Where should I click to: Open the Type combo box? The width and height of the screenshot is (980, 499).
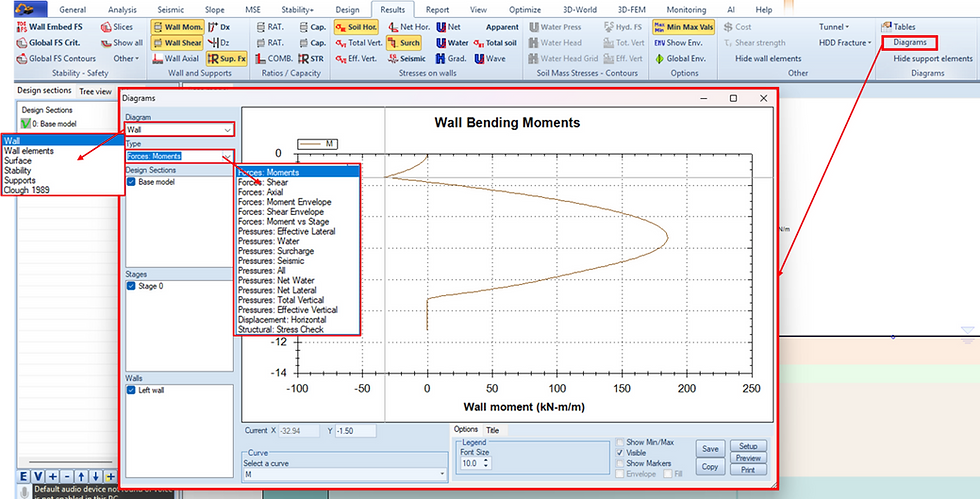point(179,156)
